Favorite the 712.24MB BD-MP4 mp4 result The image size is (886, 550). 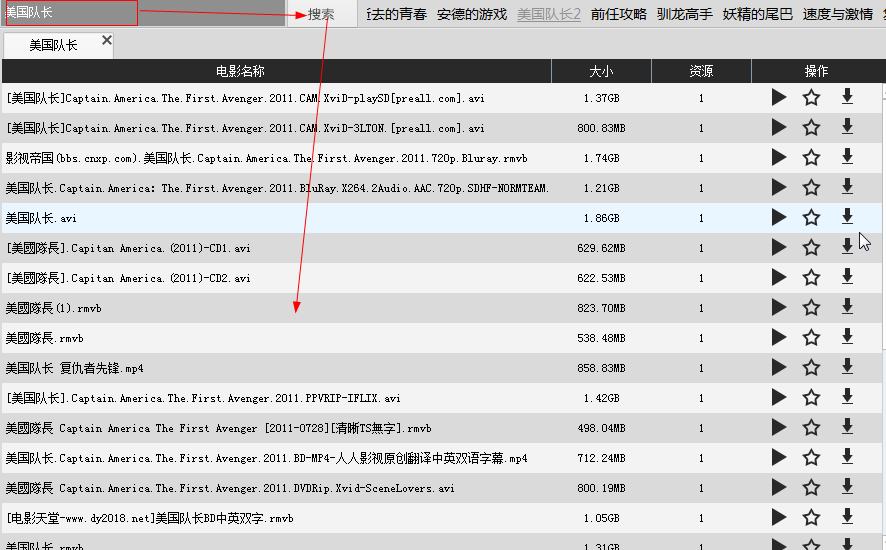(811, 457)
